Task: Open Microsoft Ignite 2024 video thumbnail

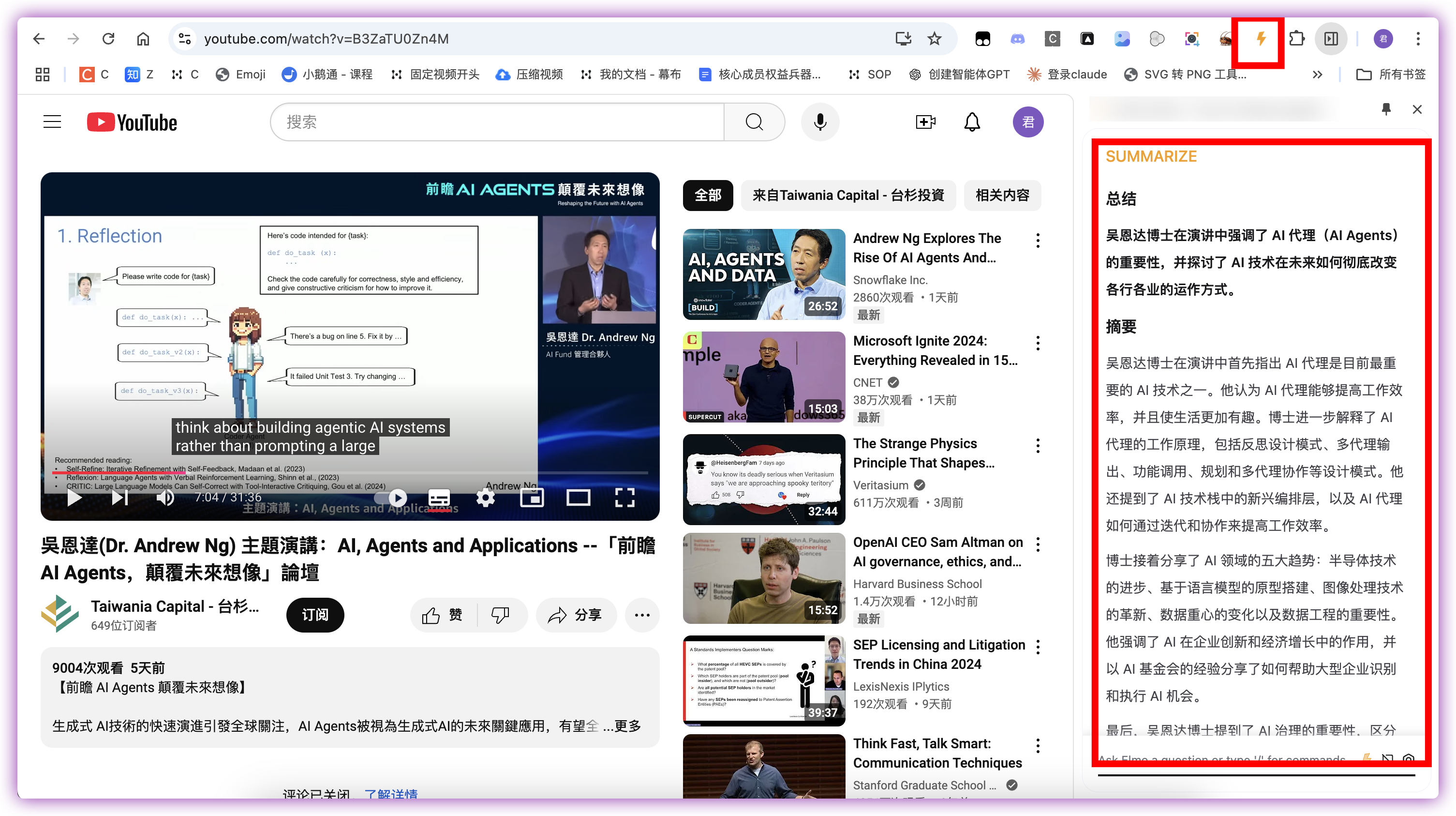Action: (764, 377)
